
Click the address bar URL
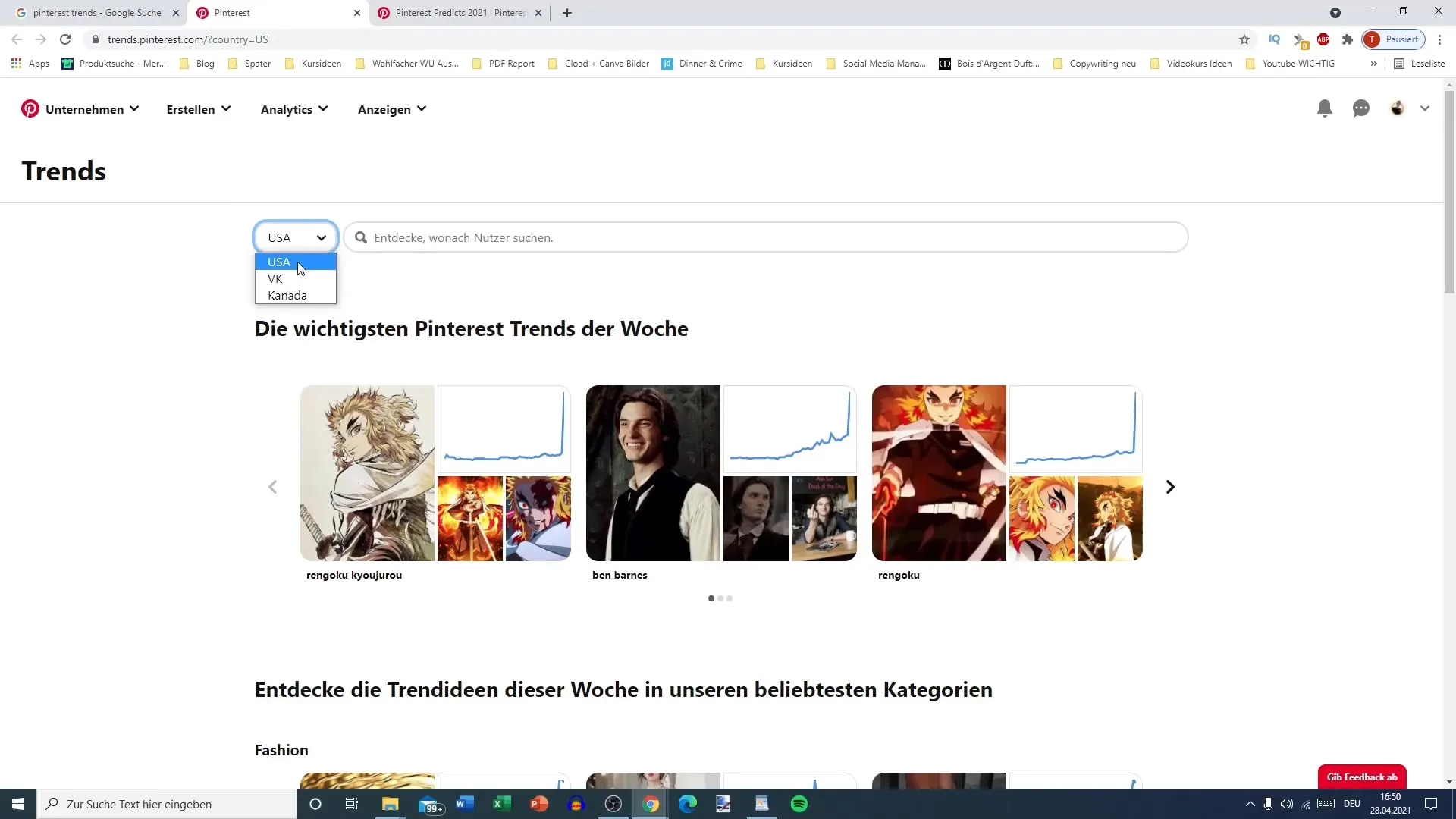[x=187, y=39]
